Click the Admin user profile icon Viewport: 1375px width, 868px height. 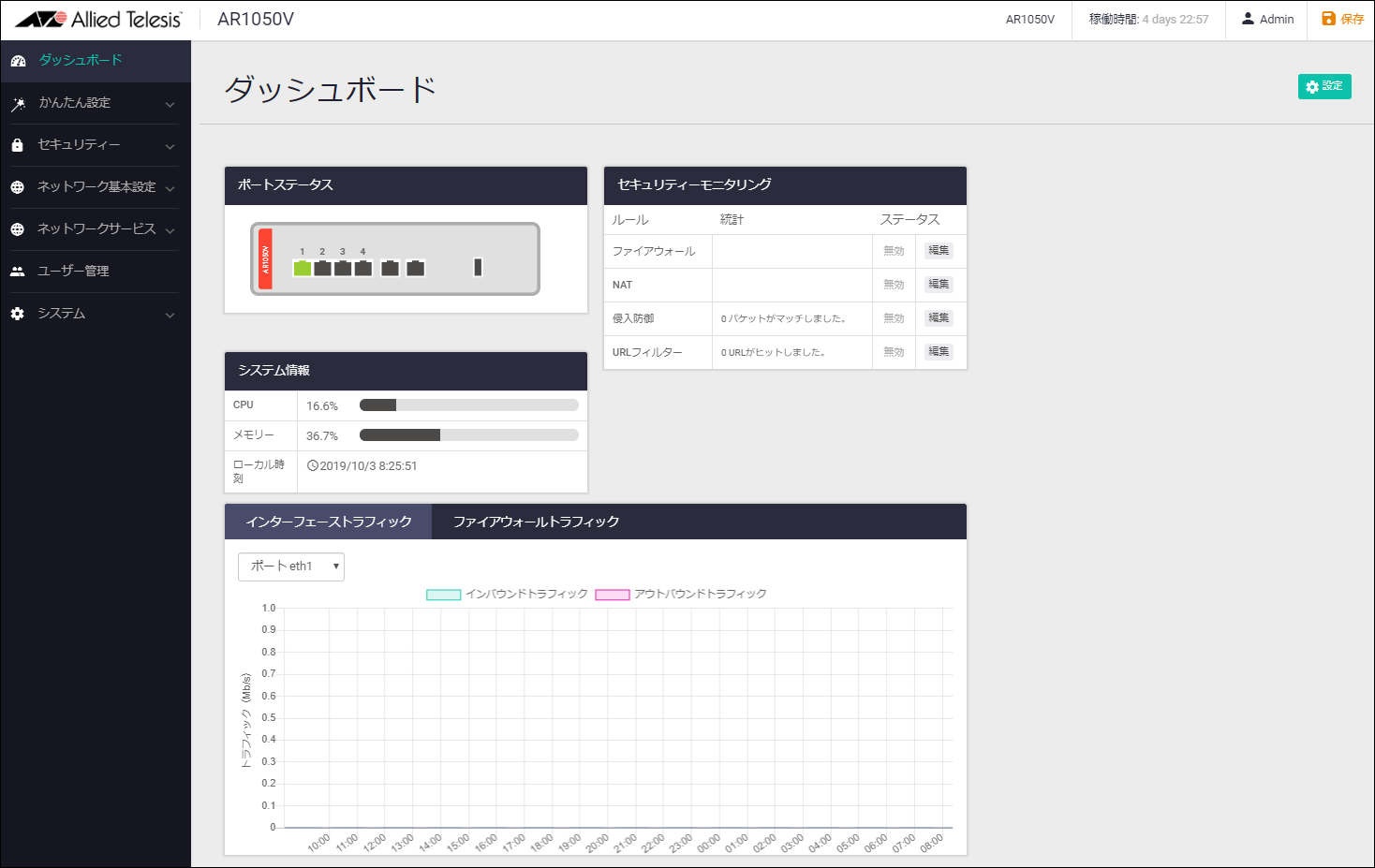(1248, 19)
